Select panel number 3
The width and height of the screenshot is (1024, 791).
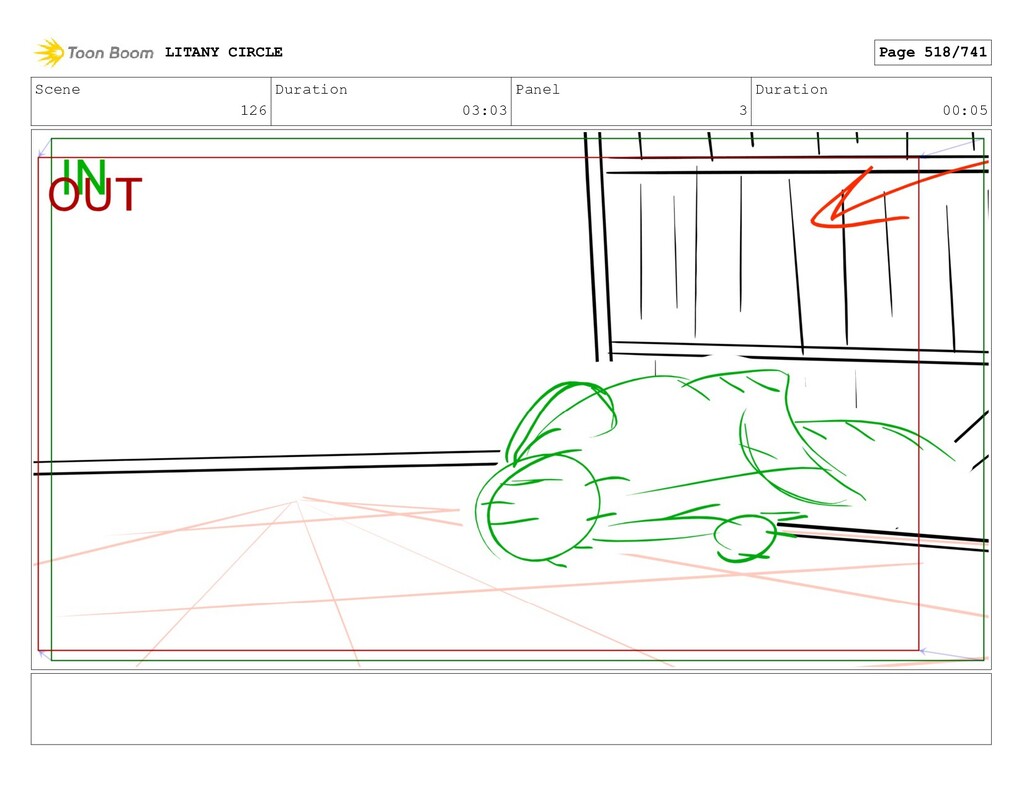(x=743, y=110)
